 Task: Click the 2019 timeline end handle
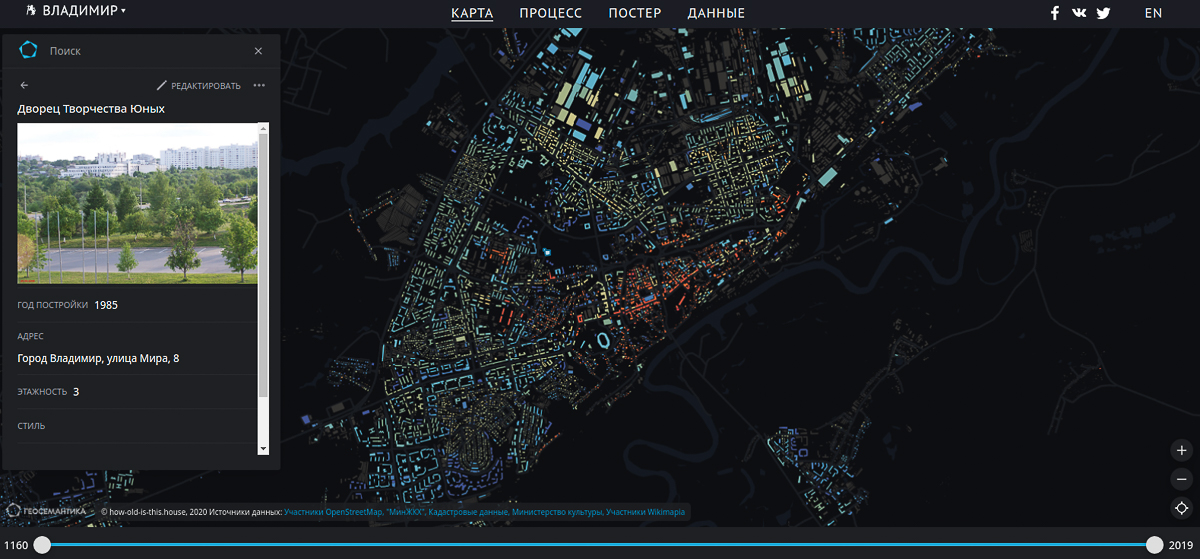(1155, 545)
